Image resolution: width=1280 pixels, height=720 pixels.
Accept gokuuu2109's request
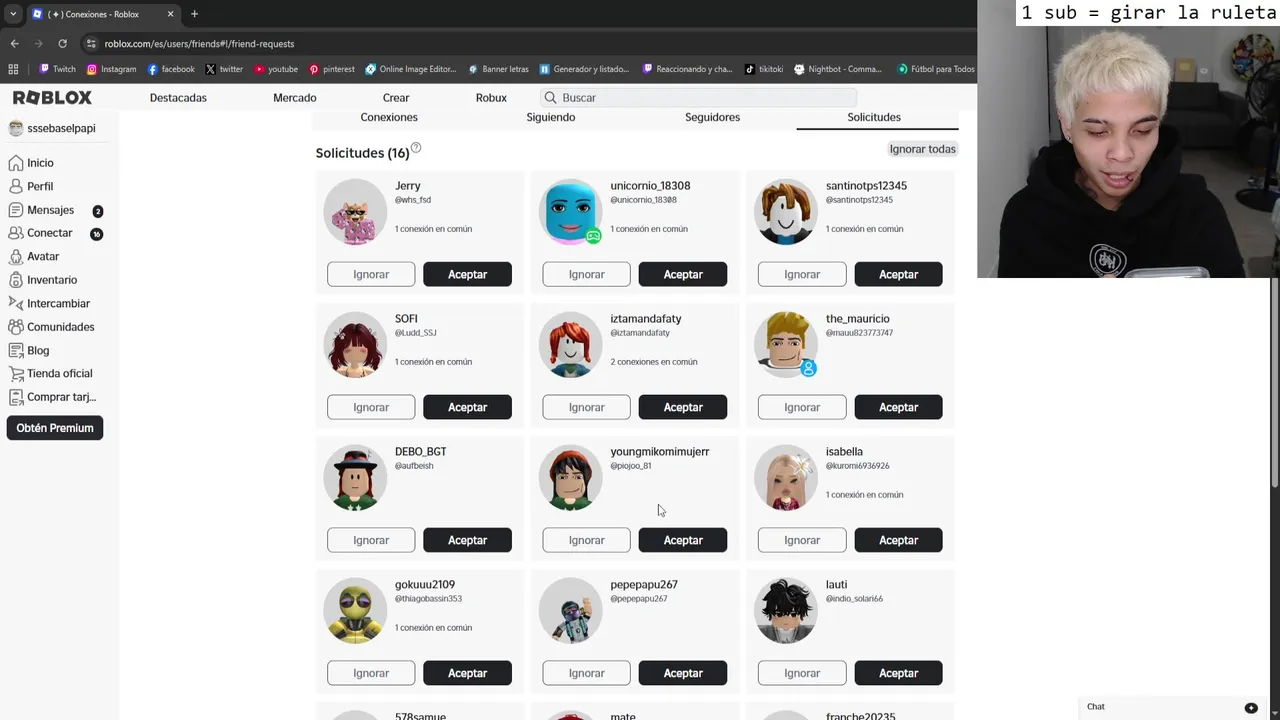tap(467, 673)
